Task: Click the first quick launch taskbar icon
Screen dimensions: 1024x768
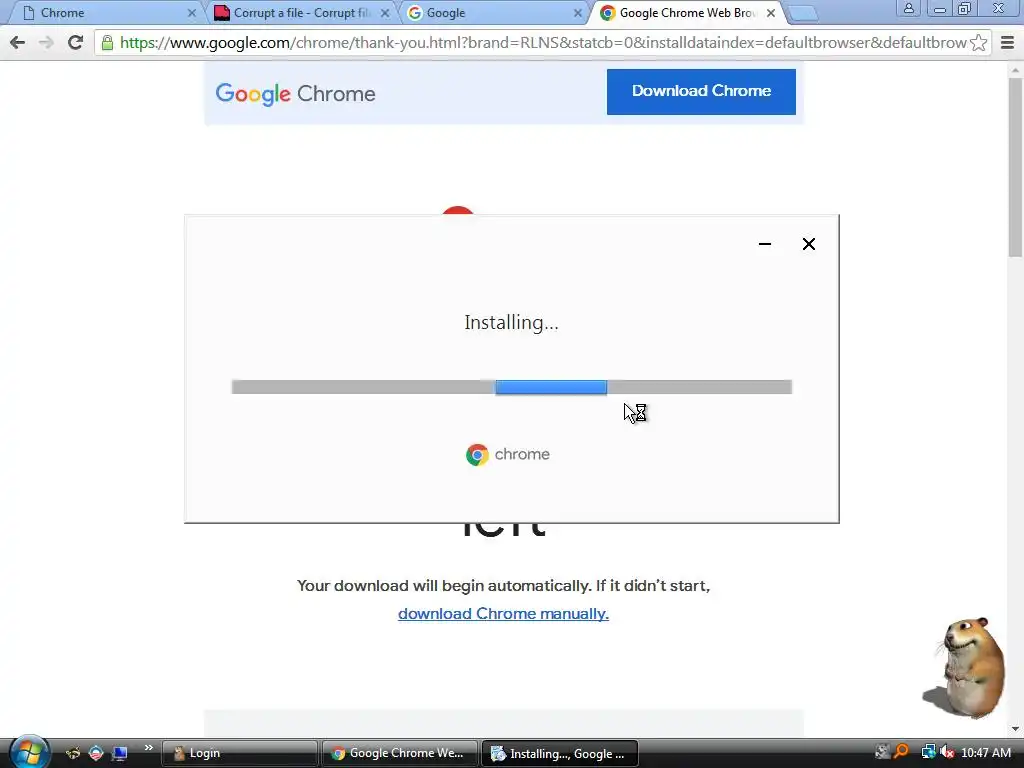Action: 72,753
